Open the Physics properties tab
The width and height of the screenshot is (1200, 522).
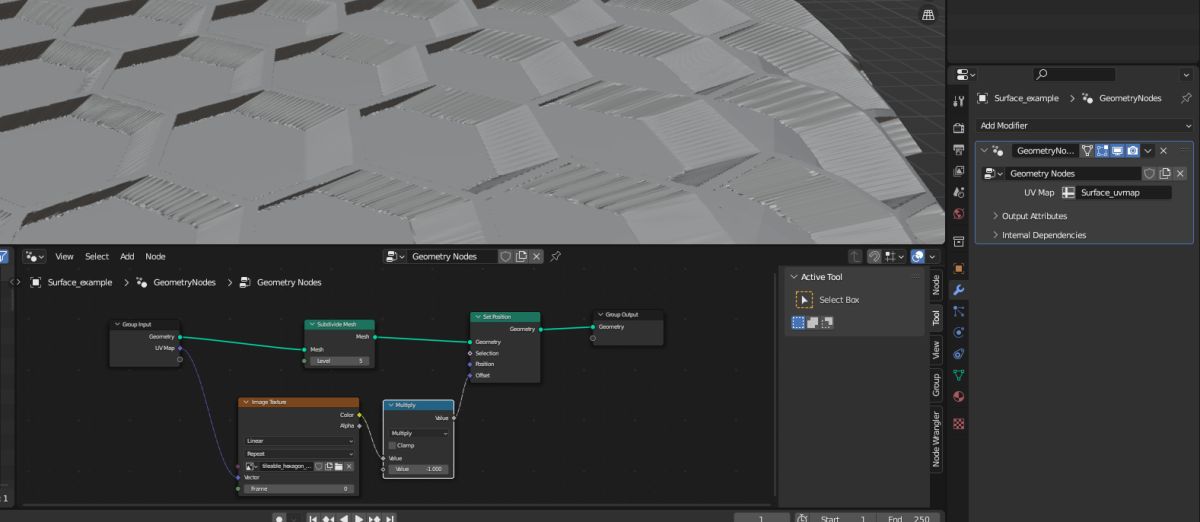point(959,332)
